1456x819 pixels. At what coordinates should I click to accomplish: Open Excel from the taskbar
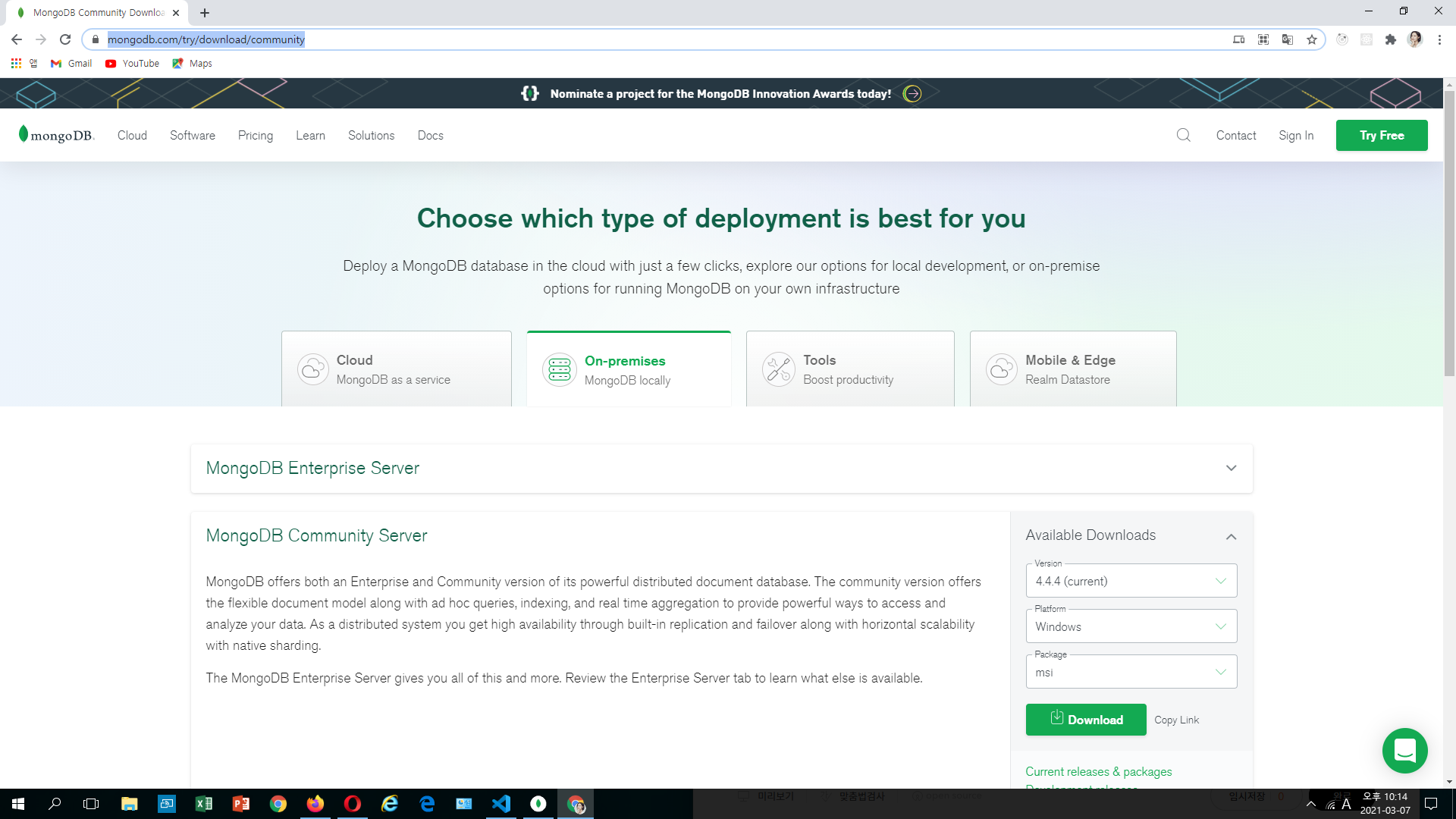(x=204, y=804)
